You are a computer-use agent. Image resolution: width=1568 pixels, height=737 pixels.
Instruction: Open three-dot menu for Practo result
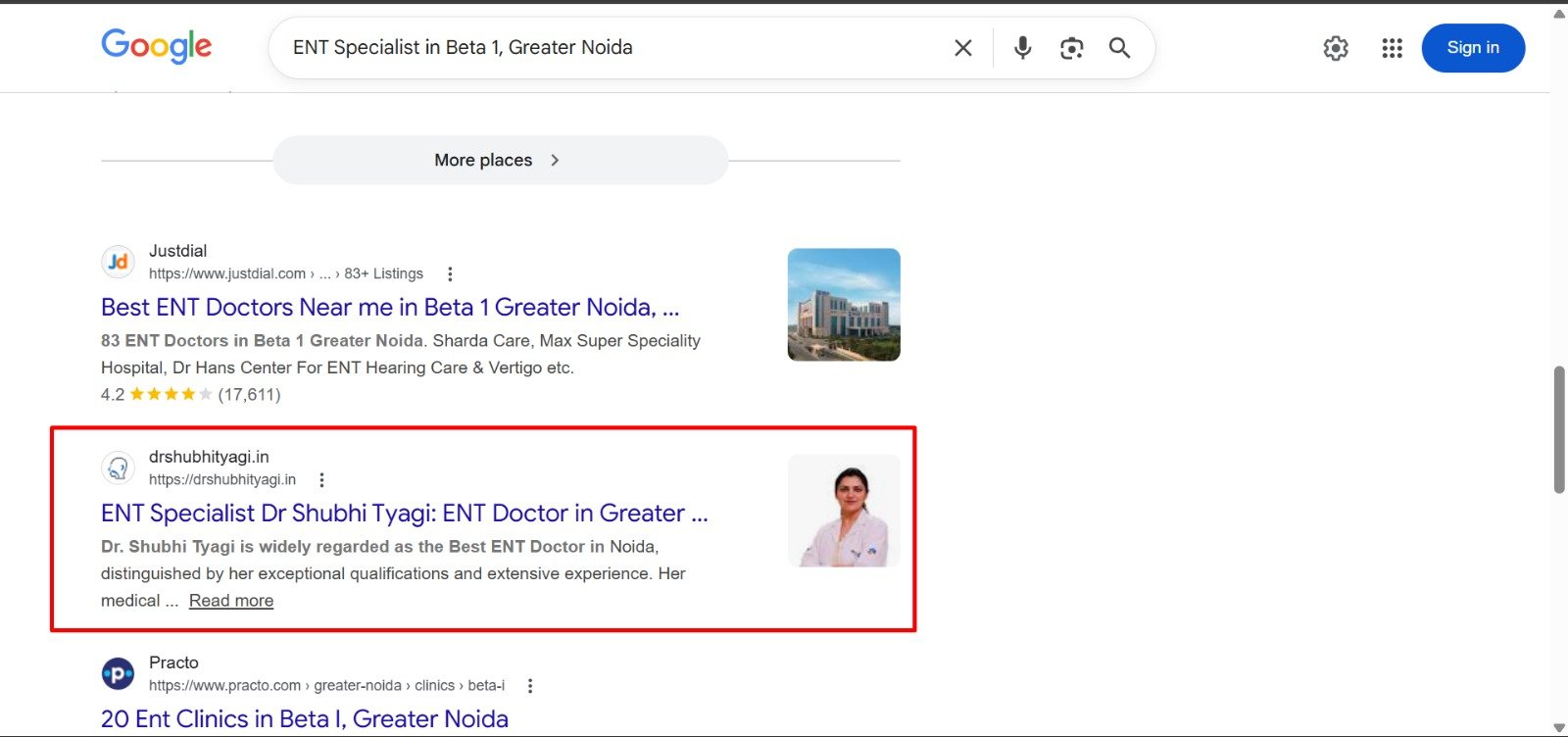(x=530, y=686)
